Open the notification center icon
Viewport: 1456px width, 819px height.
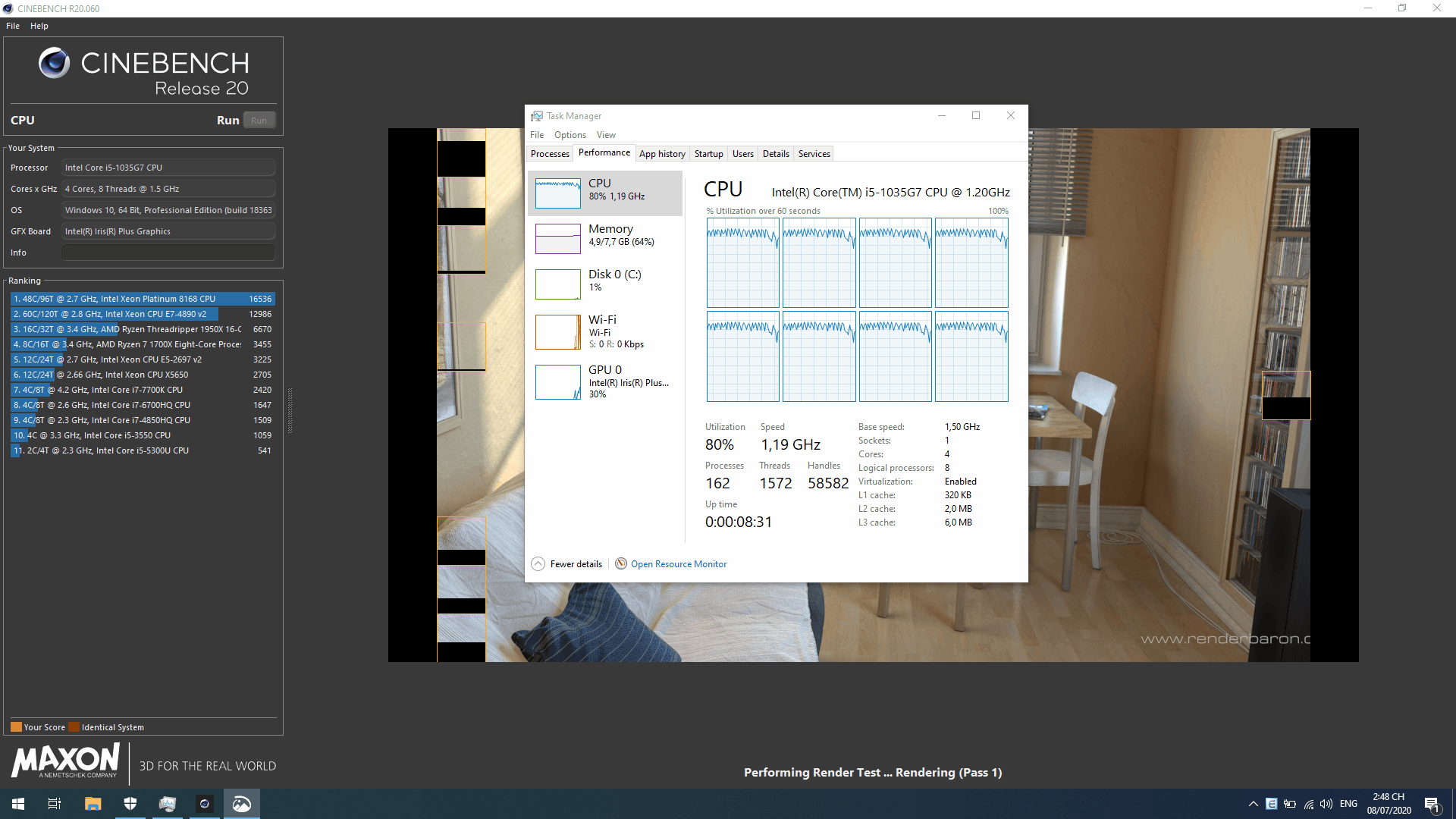pos(1432,805)
